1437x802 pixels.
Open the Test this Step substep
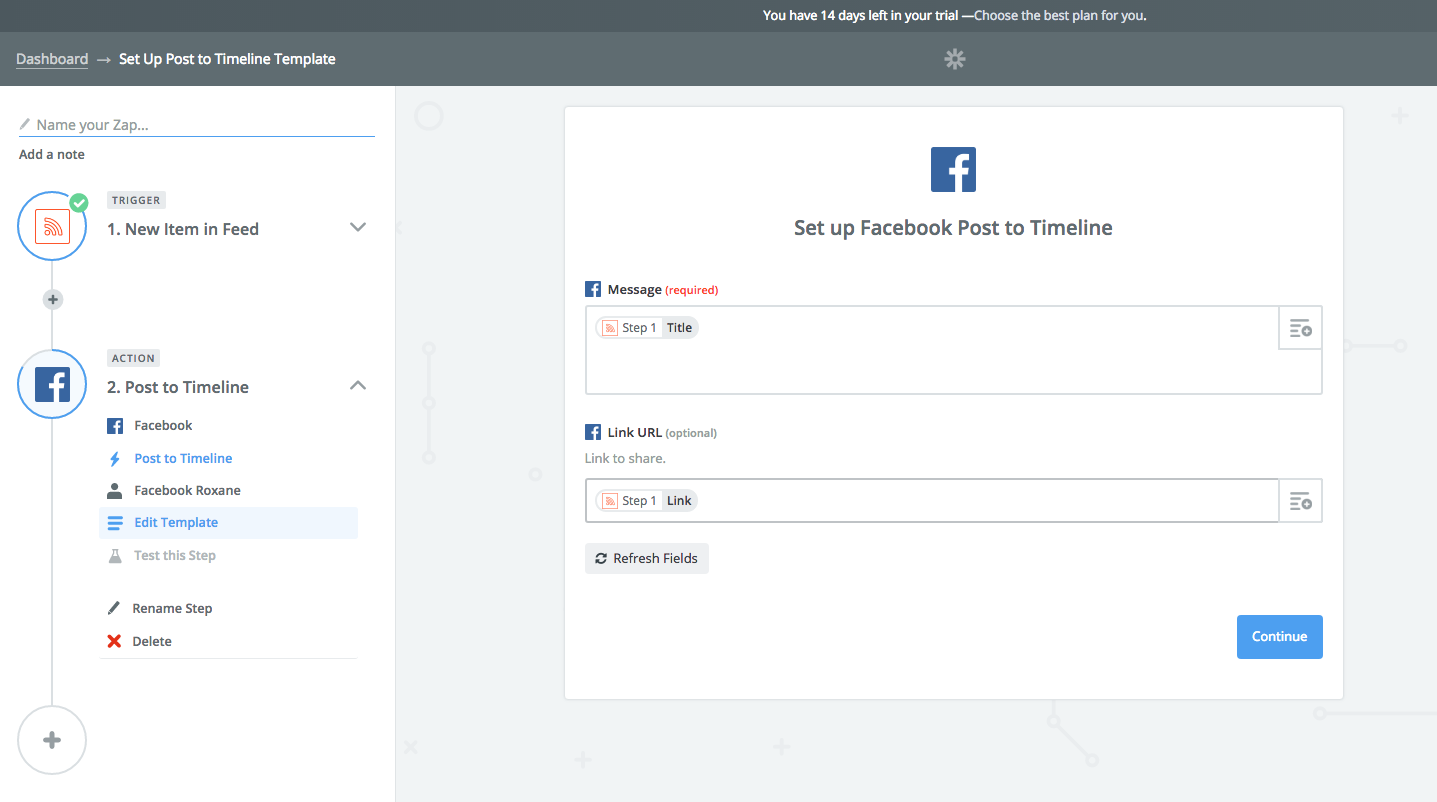coord(175,556)
